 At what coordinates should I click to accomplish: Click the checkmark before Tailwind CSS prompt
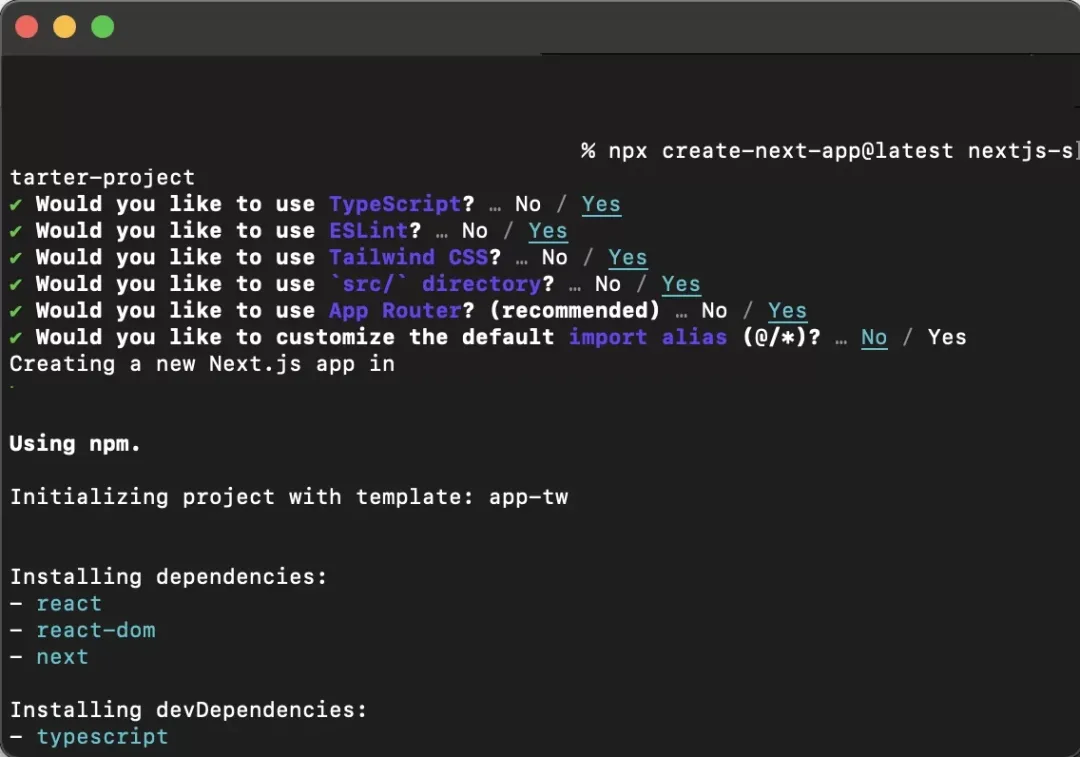pos(16,258)
